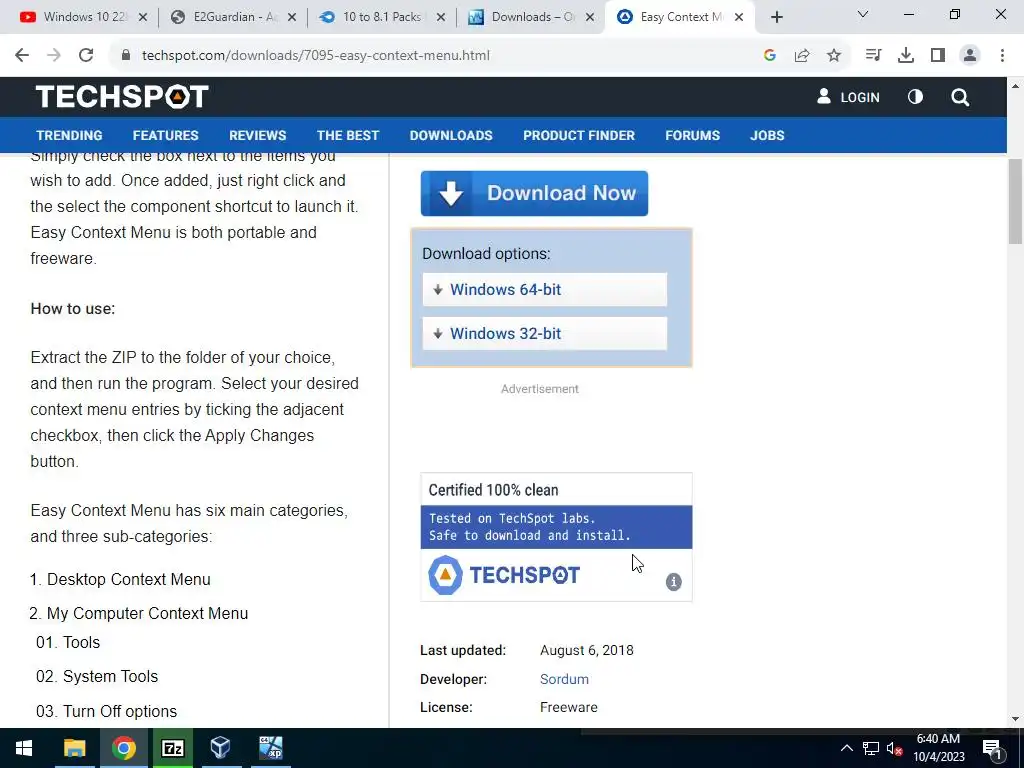Toggle TechSpot dark mode contrast icon
This screenshot has height=768, width=1024.
(x=915, y=97)
